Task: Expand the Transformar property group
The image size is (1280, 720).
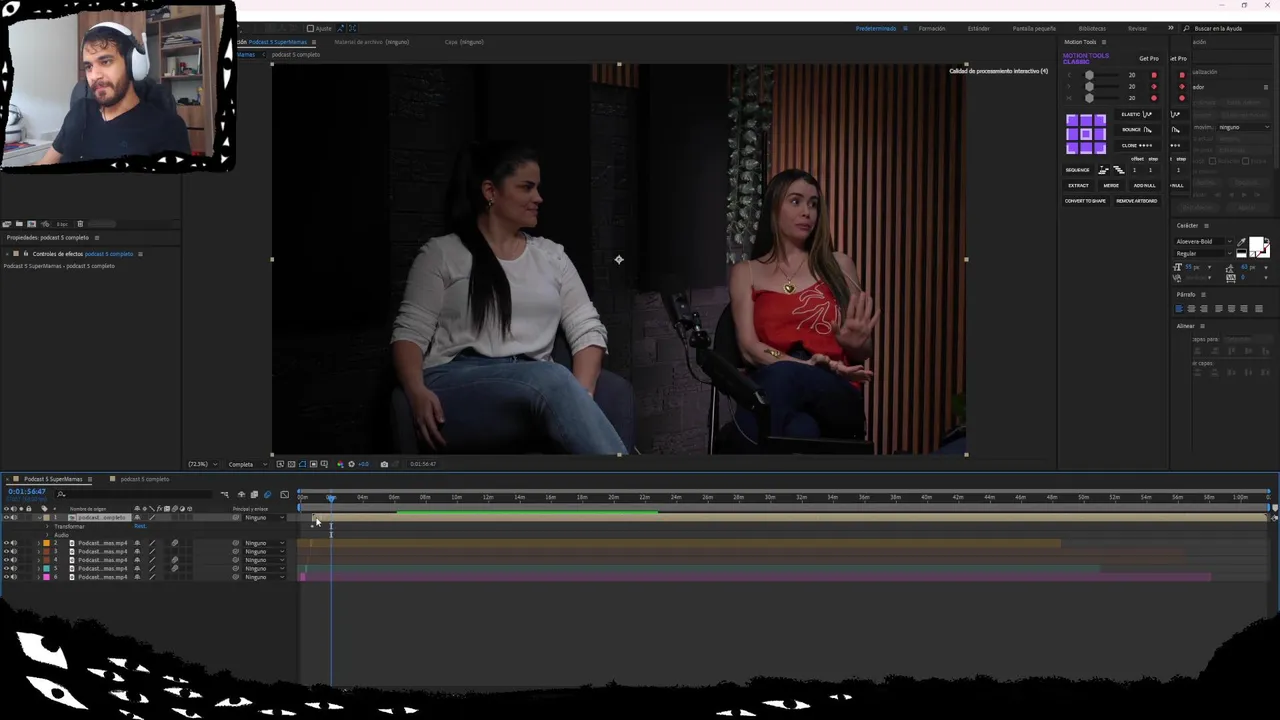Action: (x=47, y=526)
